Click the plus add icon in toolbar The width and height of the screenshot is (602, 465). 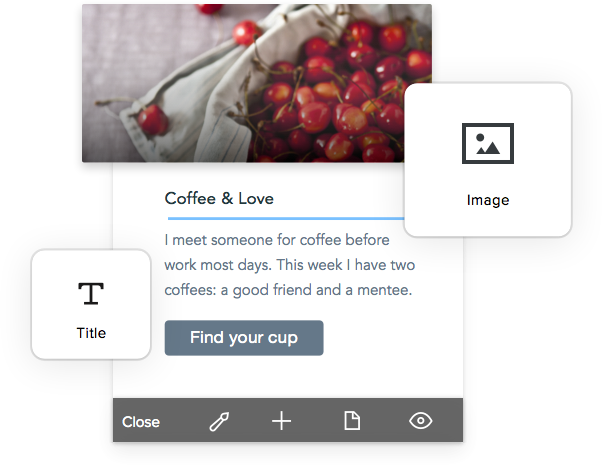point(281,421)
